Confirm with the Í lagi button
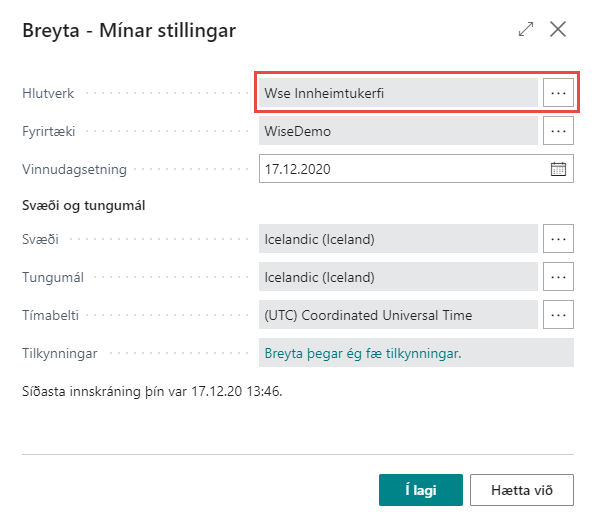Image resolution: width=595 pixels, height=527 pixels. pos(421,490)
